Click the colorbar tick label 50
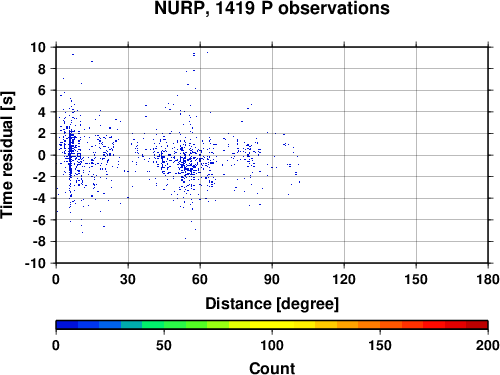This screenshot has width=500, height=375. tap(164, 345)
